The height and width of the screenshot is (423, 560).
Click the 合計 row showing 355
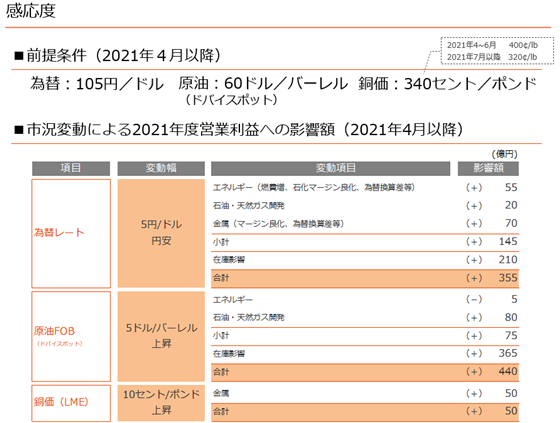click(365, 278)
